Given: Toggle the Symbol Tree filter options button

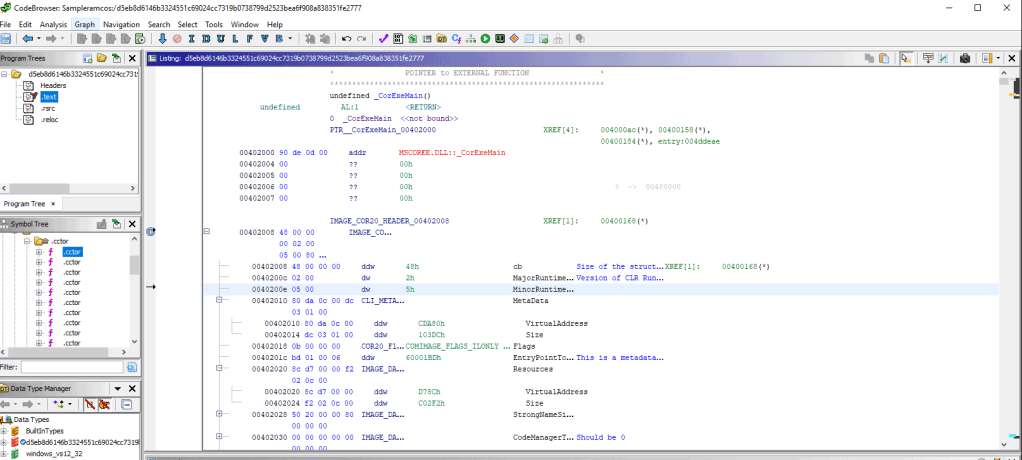Looking at the screenshot, I should tap(131, 367).
